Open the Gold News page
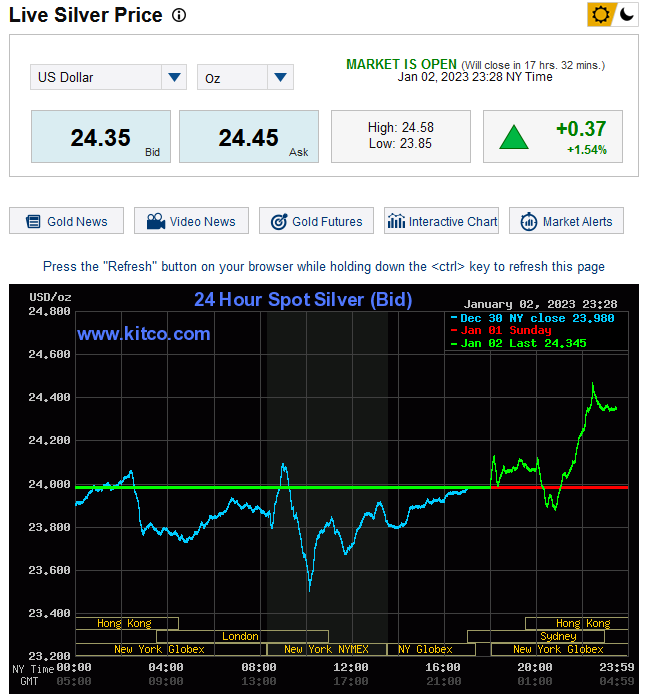649x697 pixels. (x=67, y=221)
